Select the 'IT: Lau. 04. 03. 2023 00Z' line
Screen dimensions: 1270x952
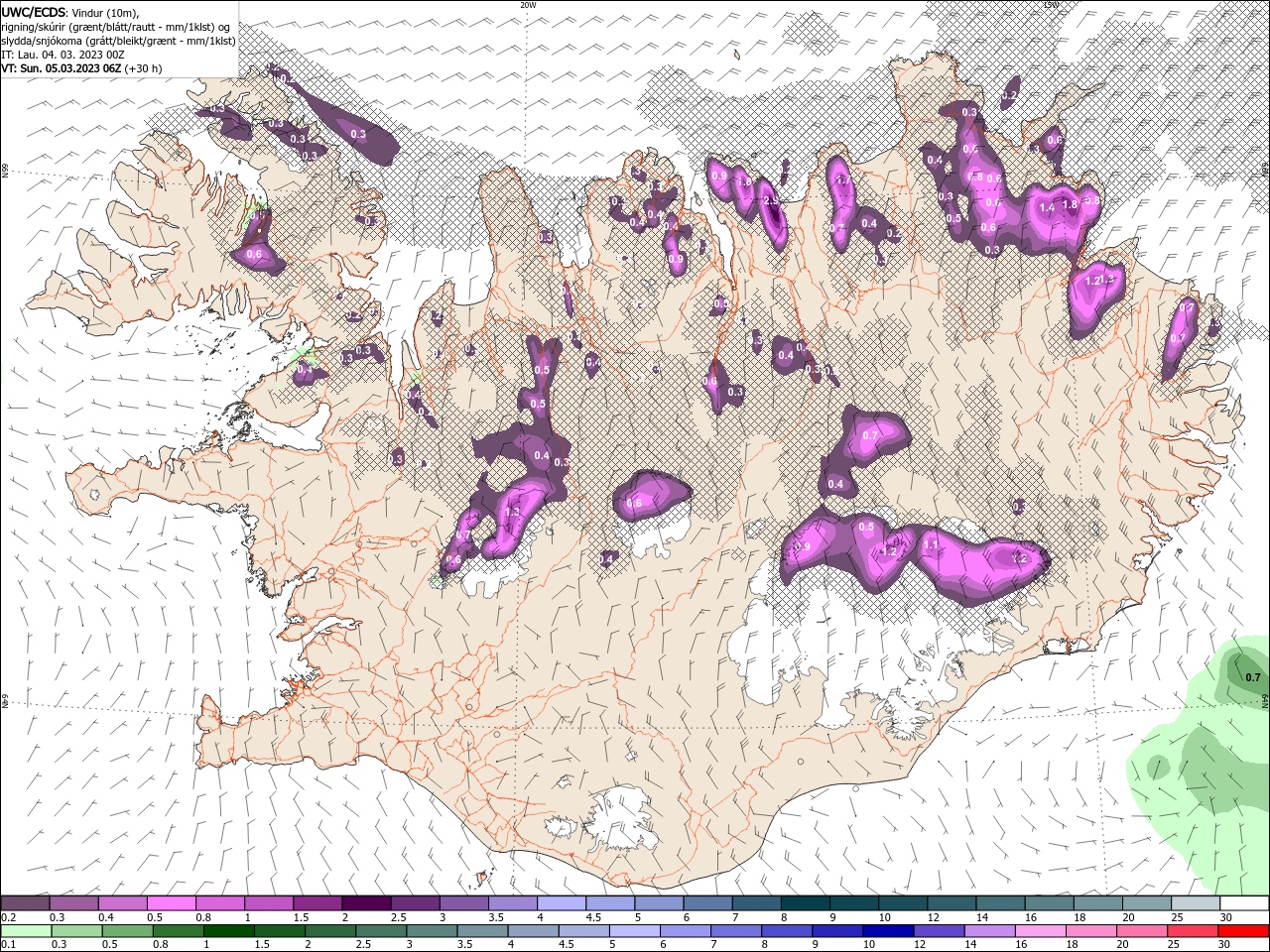point(63,55)
